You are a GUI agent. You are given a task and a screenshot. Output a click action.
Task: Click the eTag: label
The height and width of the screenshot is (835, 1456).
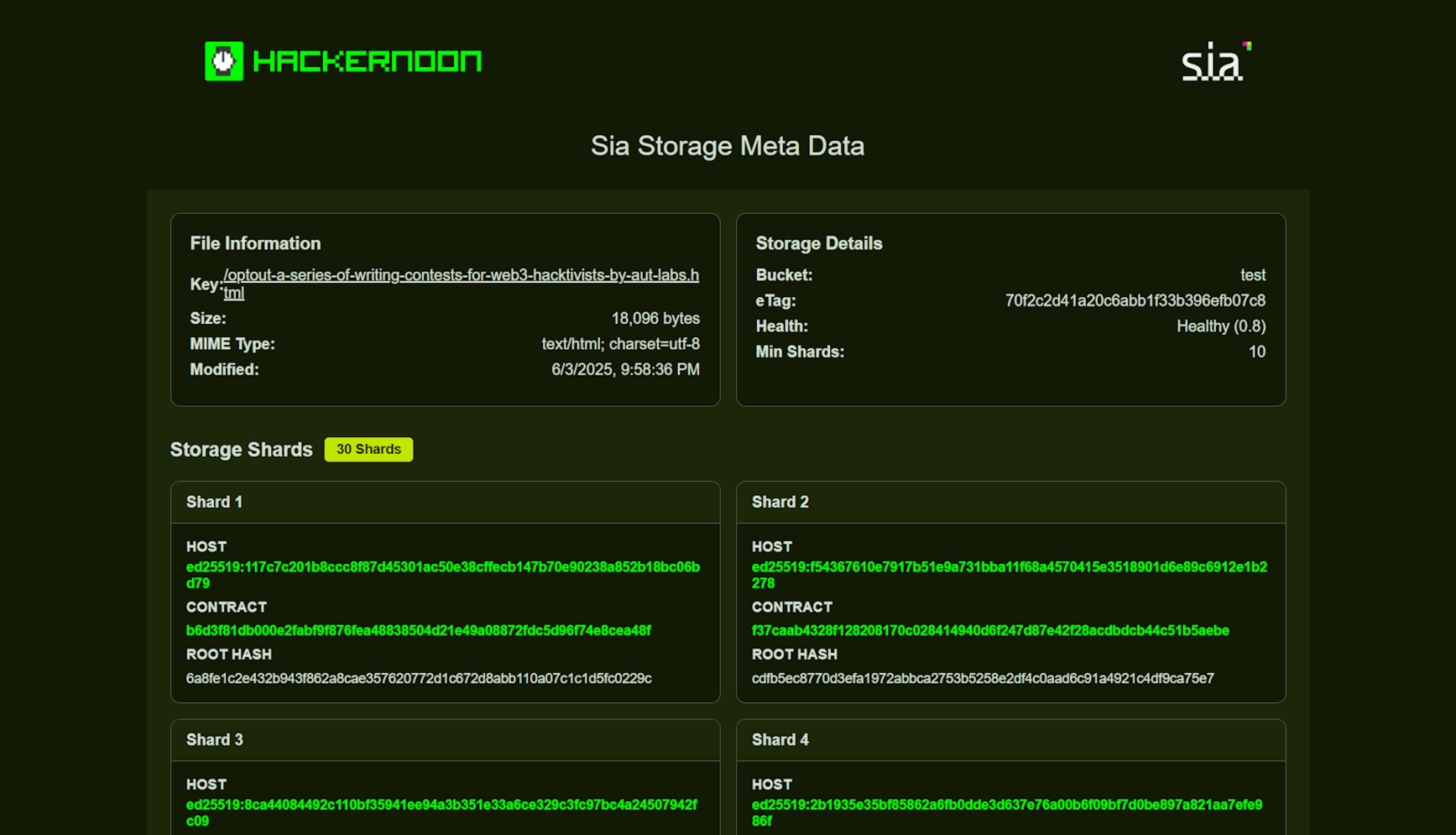(x=776, y=301)
